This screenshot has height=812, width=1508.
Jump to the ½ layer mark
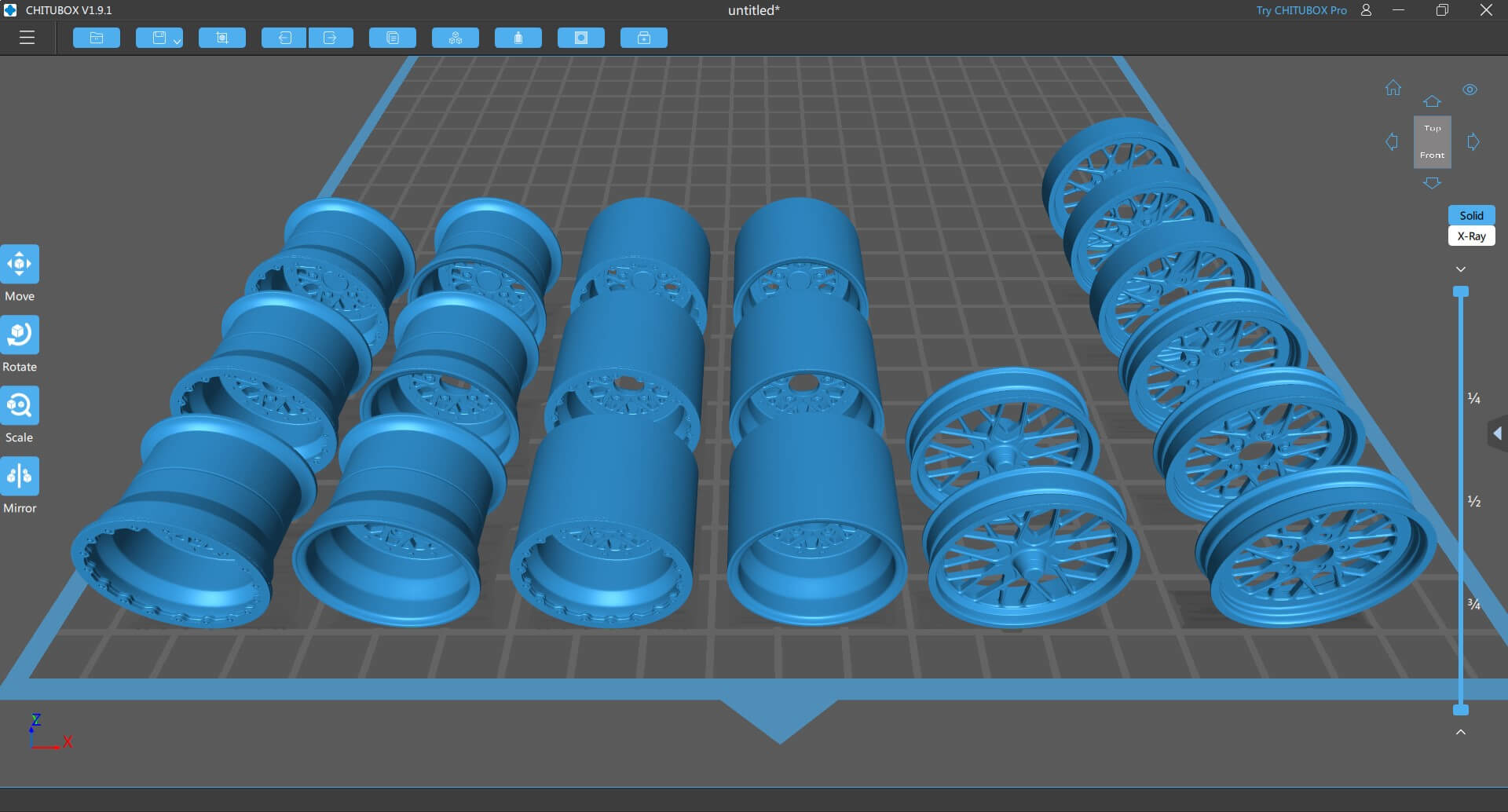click(x=1474, y=502)
